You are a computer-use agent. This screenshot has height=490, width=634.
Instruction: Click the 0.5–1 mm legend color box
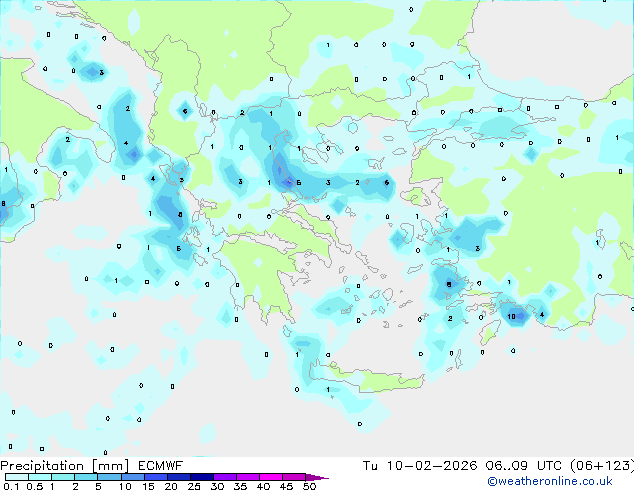tap(40, 477)
